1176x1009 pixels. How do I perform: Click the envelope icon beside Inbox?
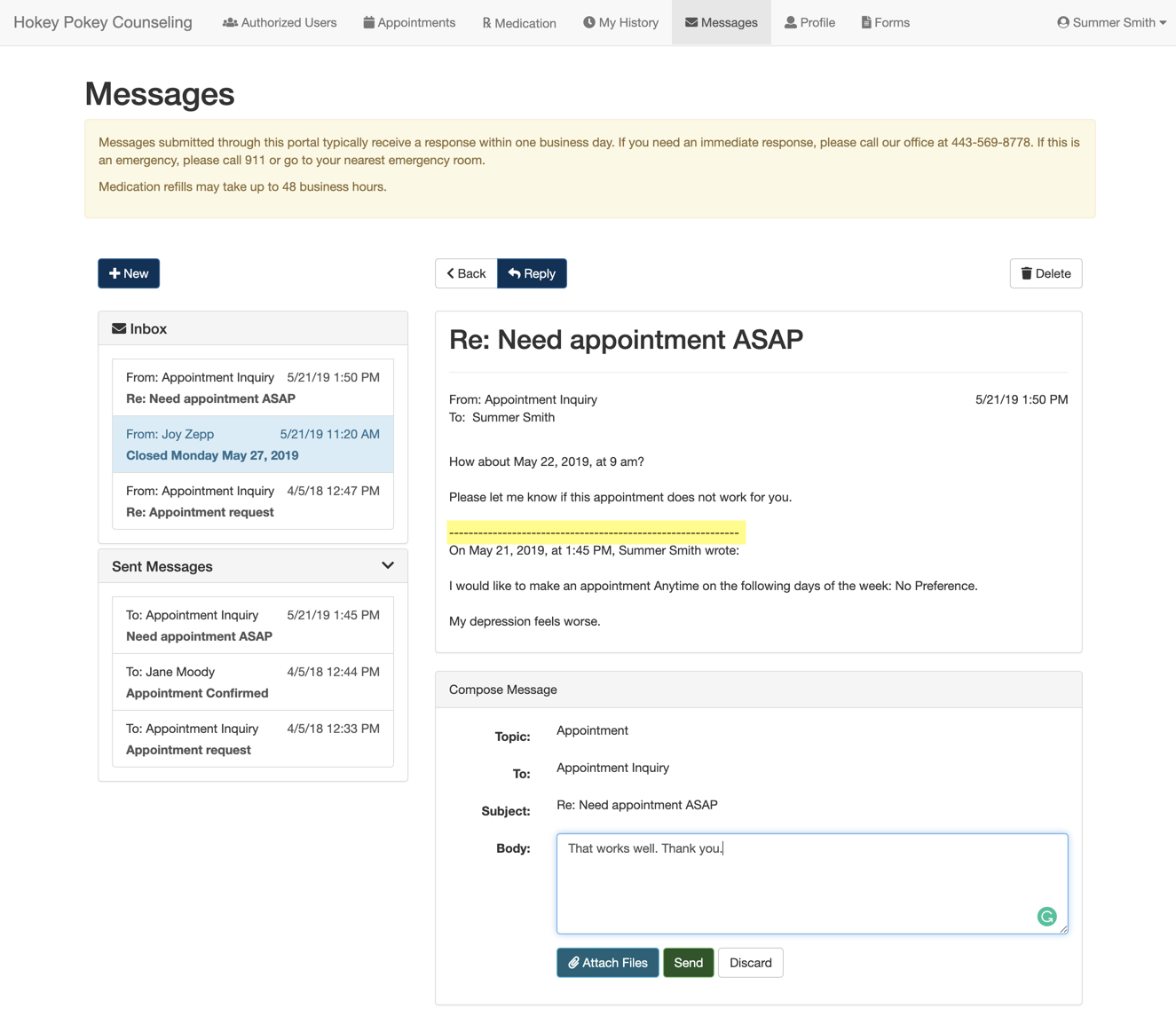point(119,328)
